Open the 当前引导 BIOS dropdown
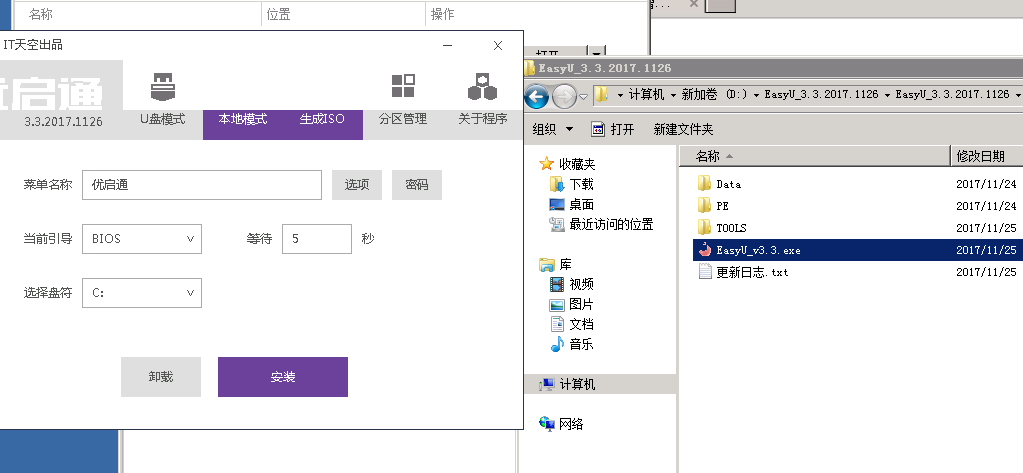This screenshot has height=473, width=1023. (x=142, y=239)
